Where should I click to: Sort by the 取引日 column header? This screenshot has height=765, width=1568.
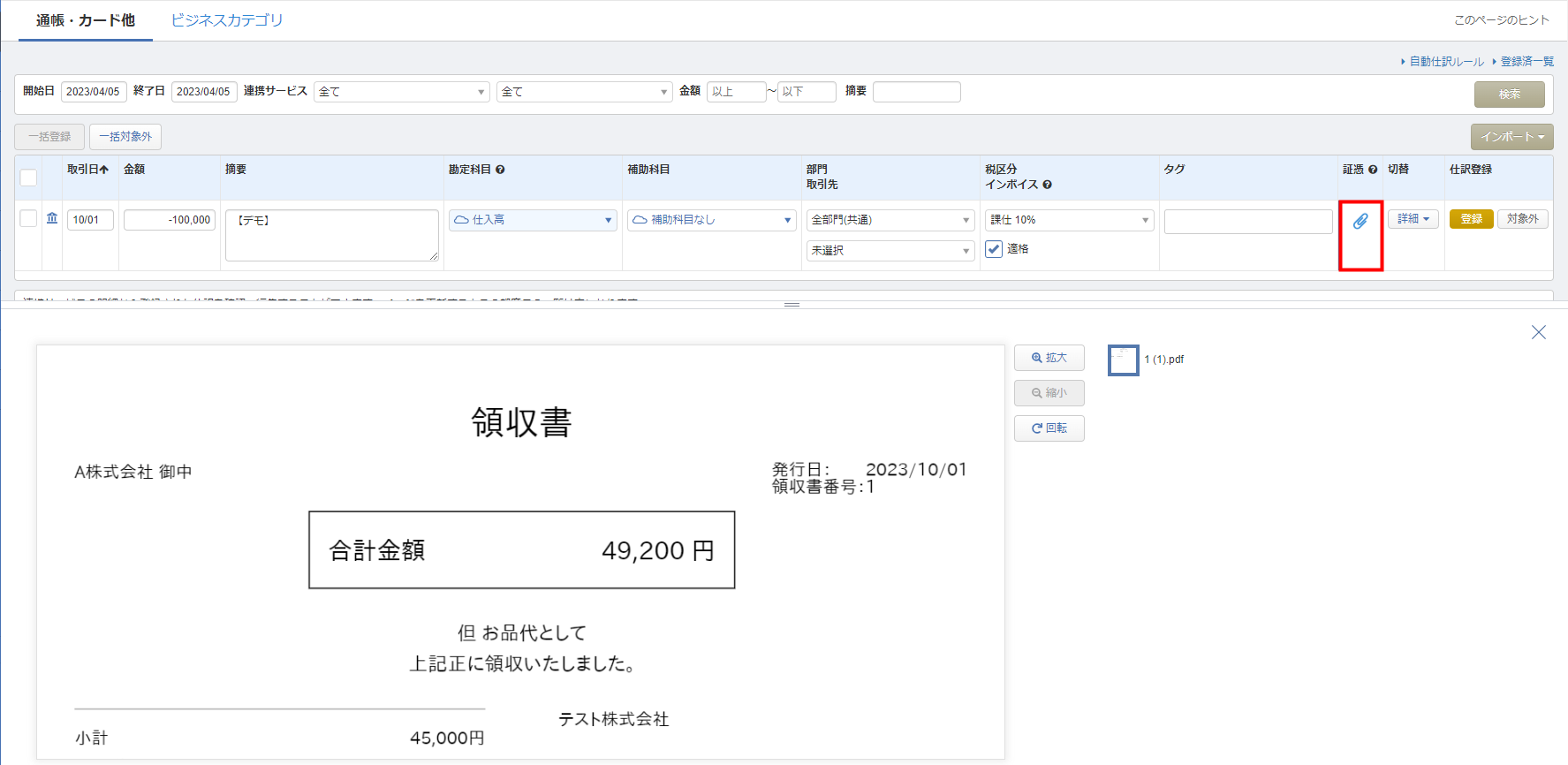pyautogui.click(x=87, y=170)
